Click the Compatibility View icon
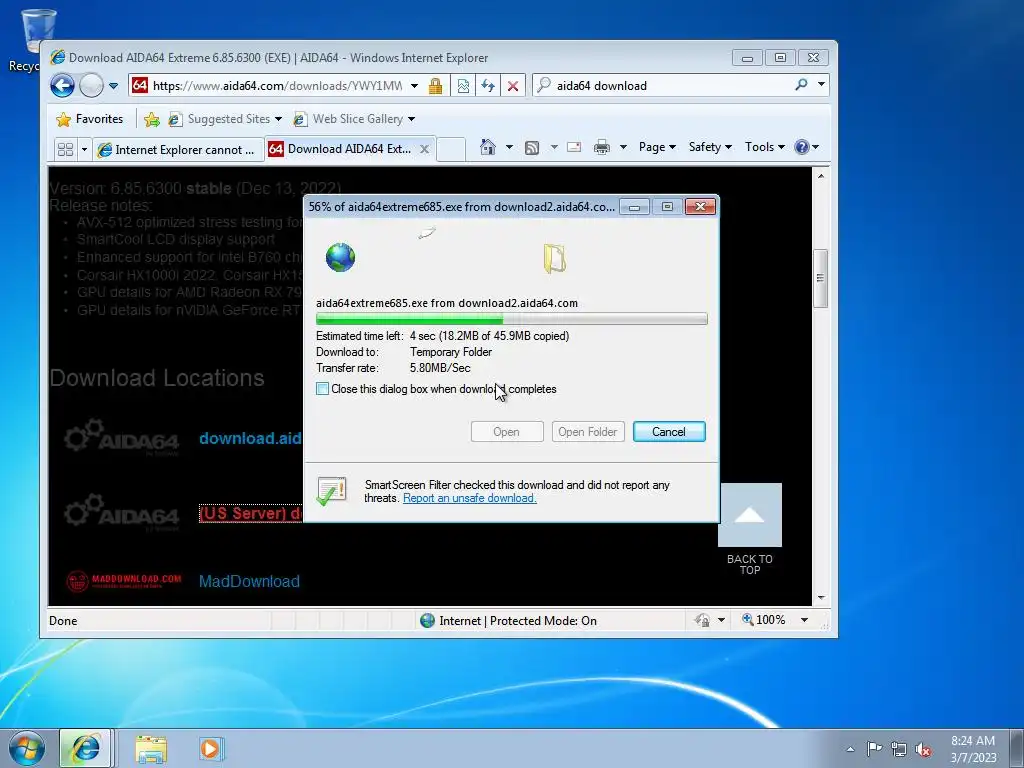 pos(463,86)
